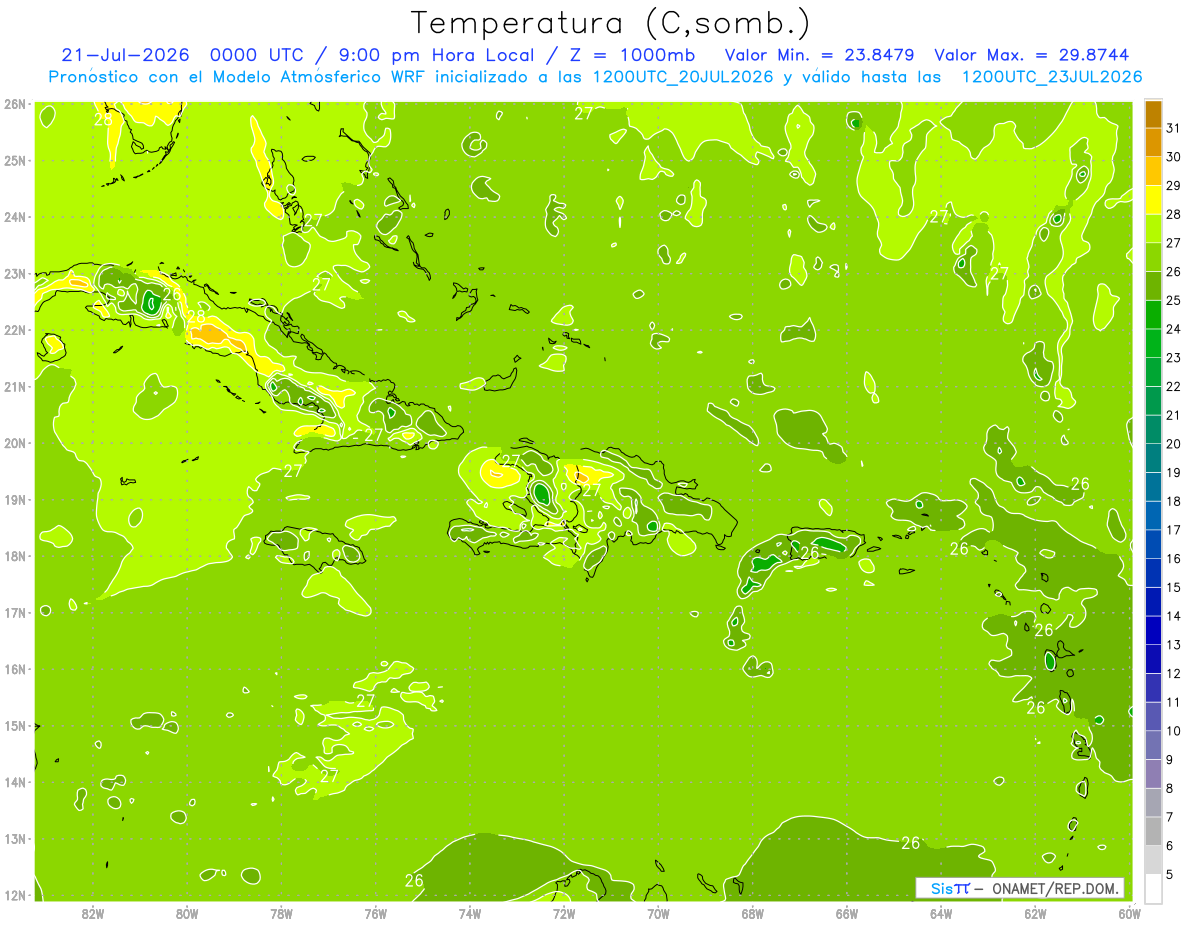The image size is (1200, 927).
Task: Select the '1200UTC_23JUL2026' valid-until time text
Action: (1052, 77)
